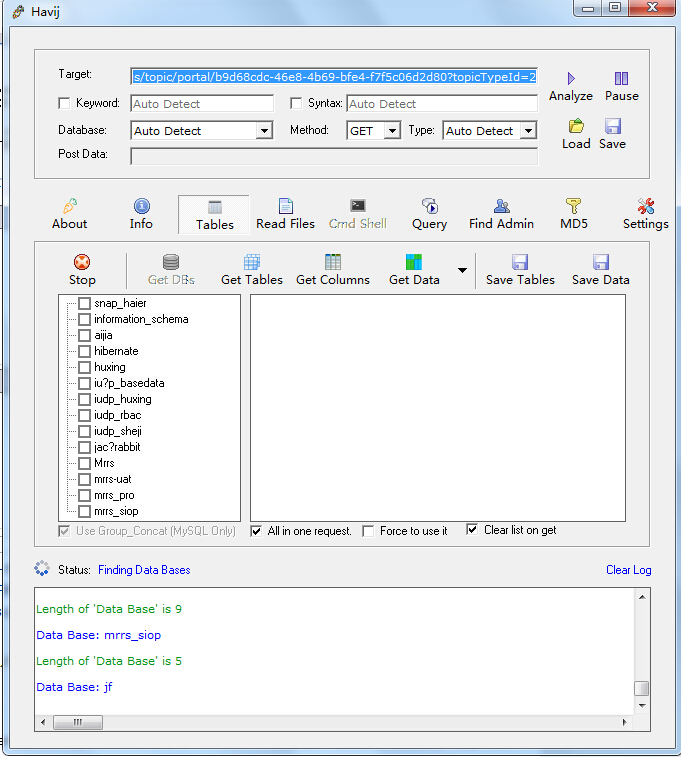Open the Database Auto Detect dropdown

pyautogui.click(x=264, y=131)
